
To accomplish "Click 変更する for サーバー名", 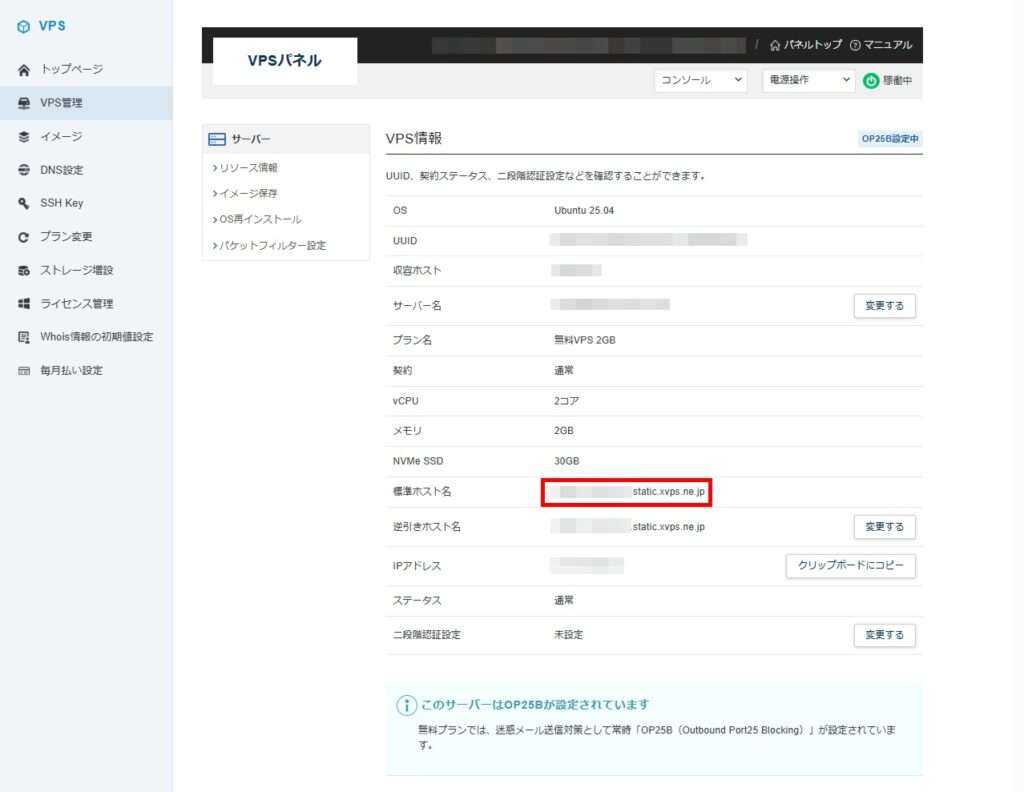I will (884, 306).
